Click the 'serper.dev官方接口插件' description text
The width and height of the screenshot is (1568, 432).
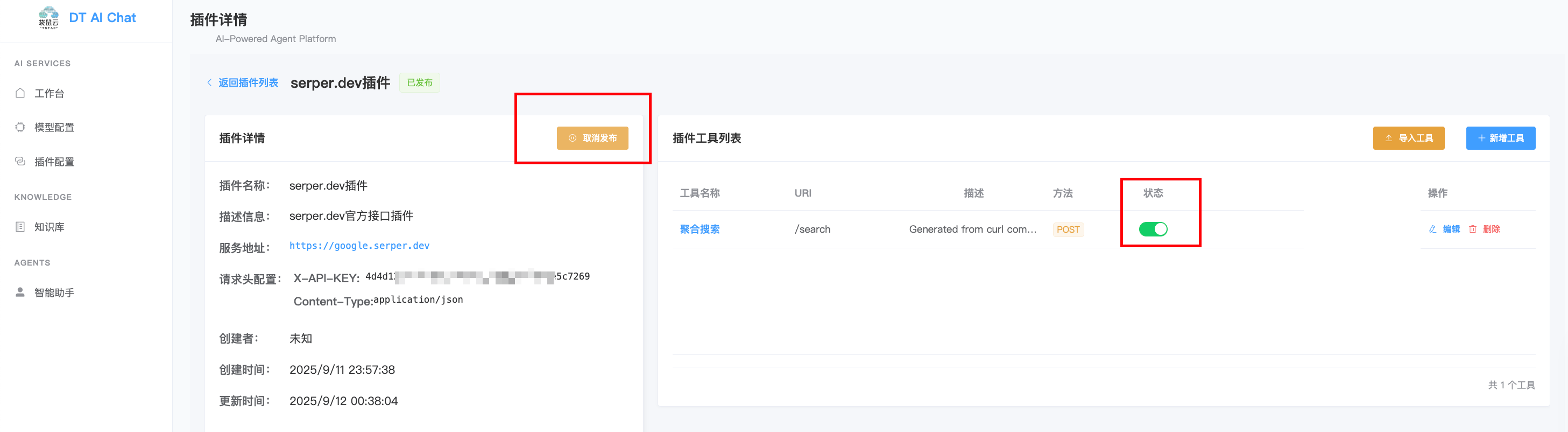click(351, 215)
